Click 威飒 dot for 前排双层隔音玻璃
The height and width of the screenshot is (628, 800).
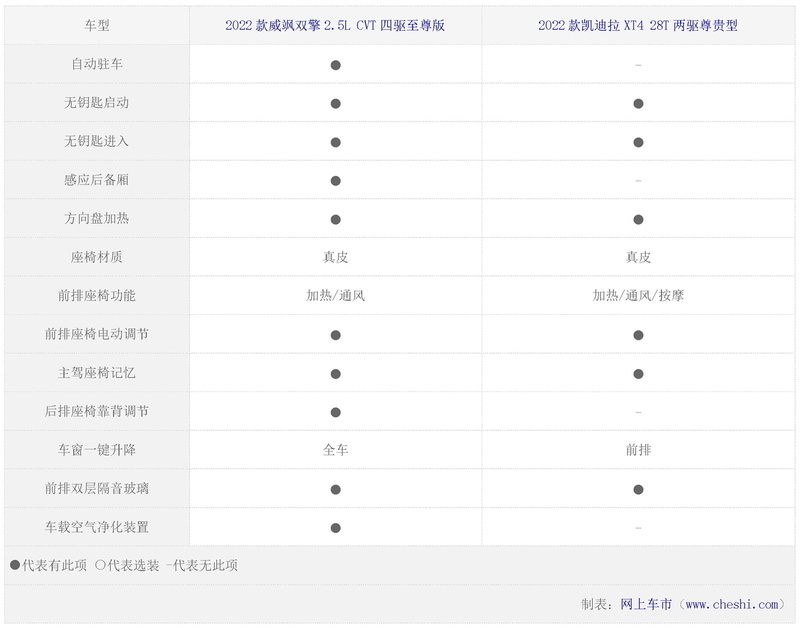click(x=335, y=490)
